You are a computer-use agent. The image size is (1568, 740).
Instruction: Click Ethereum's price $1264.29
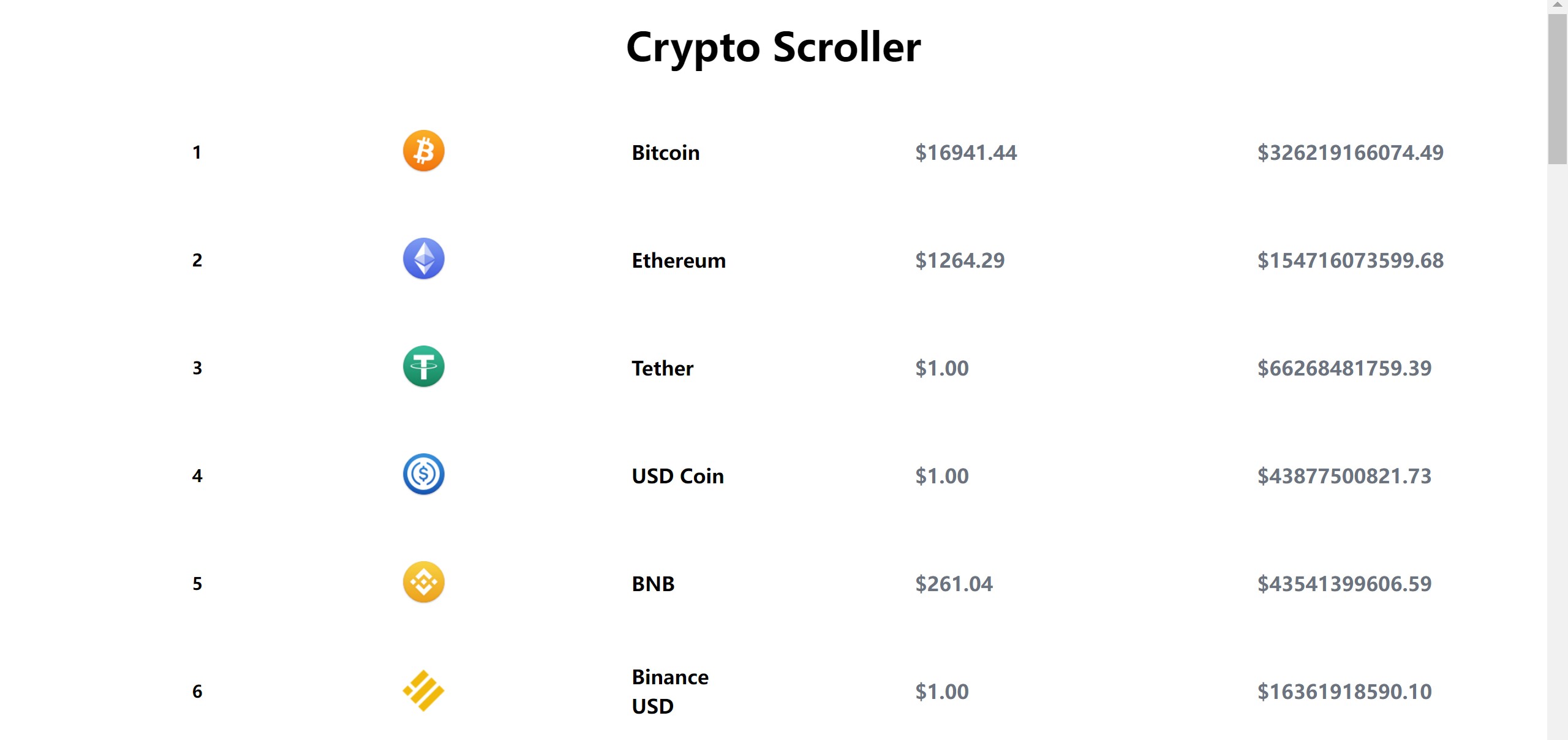(960, 260)
